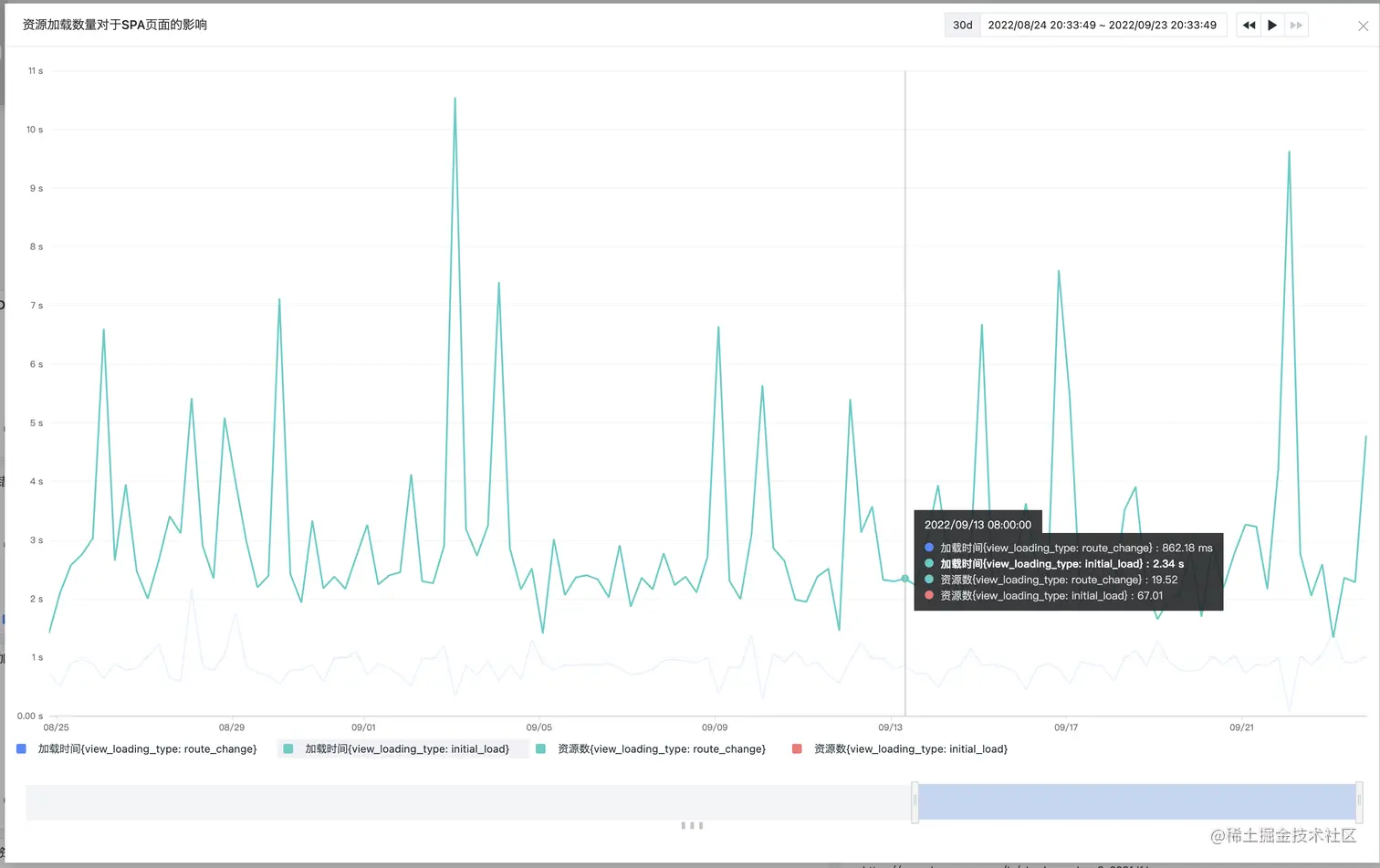The height and width of the screenshot is (868, 1380).
Task: Edit the date range 2022/08/24 ~ 2022/09/23 field
Action: pyautogui.click(x=1103, y=26)
